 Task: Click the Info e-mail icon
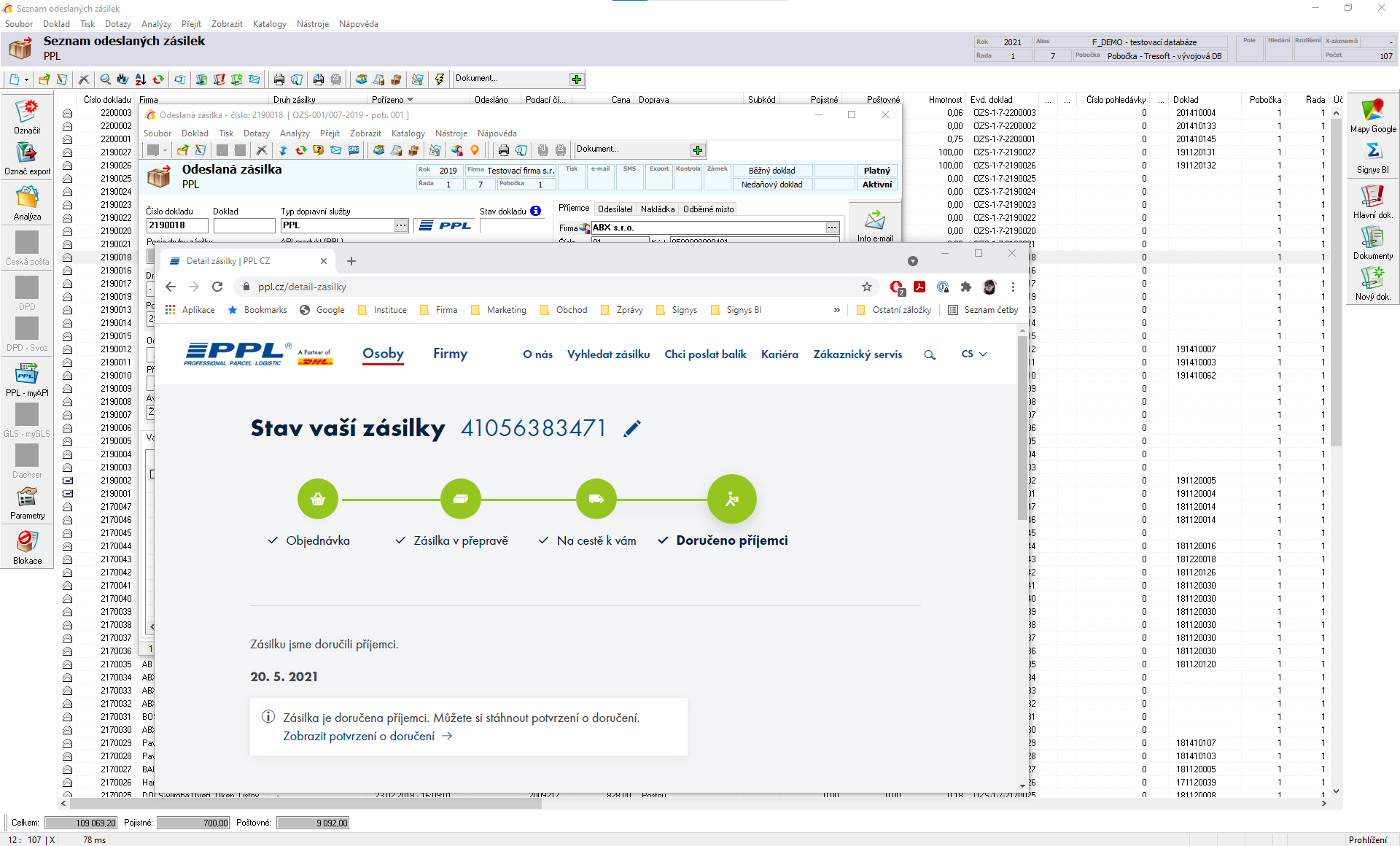875,225
